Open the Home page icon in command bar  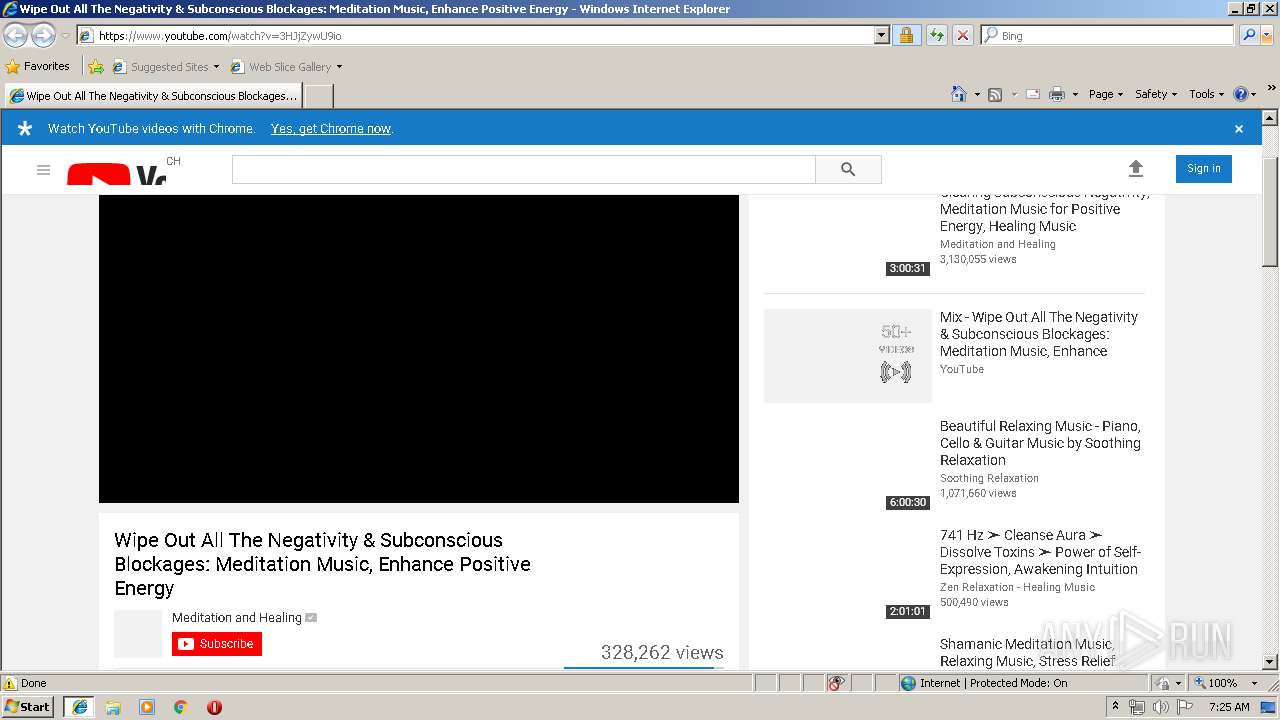coord(959,94)
